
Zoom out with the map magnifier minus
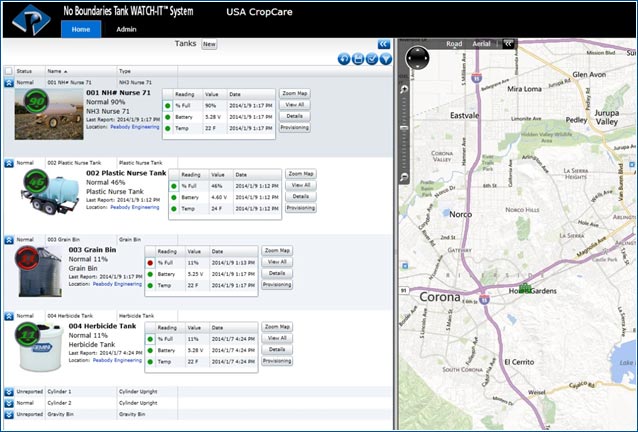point(404,177)
